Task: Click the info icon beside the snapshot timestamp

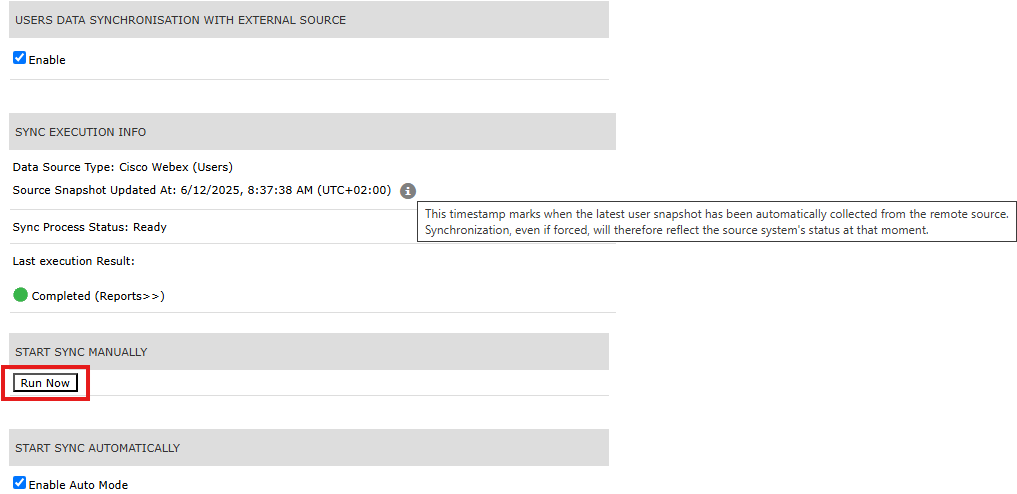Action: click(408, 190)
